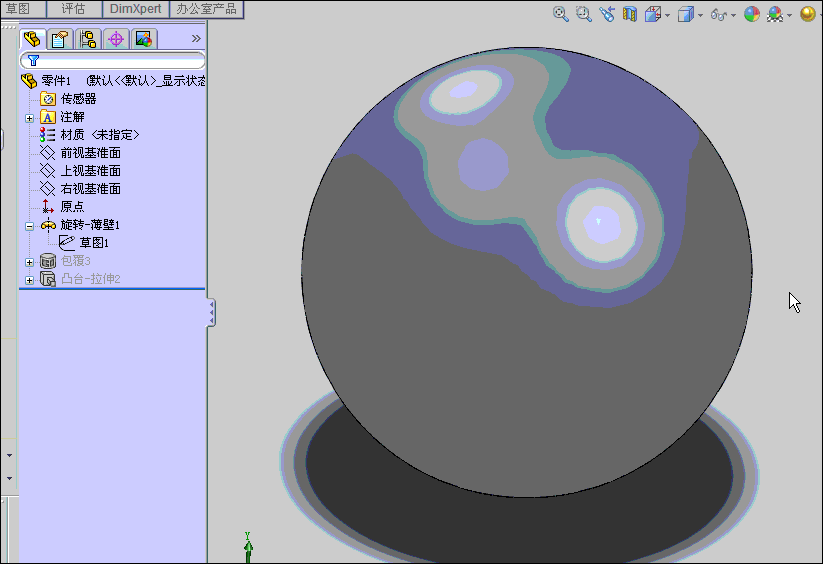Click the panel collapse handle beside tree
823x564 pixels.
pyautogui.click(x=211, y=313)
